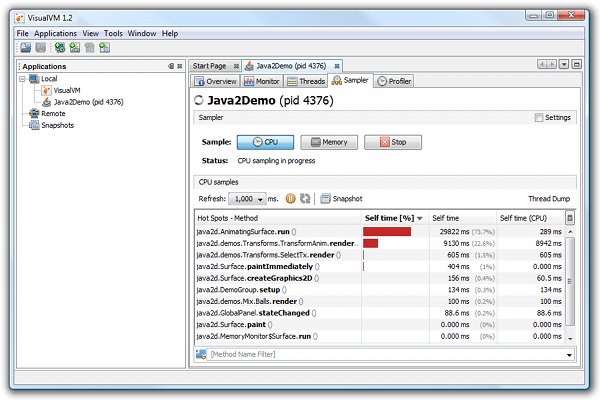Sort by Hot Spots - Method column
This screenshot has height=400, width=600.
tap(278, 218)
